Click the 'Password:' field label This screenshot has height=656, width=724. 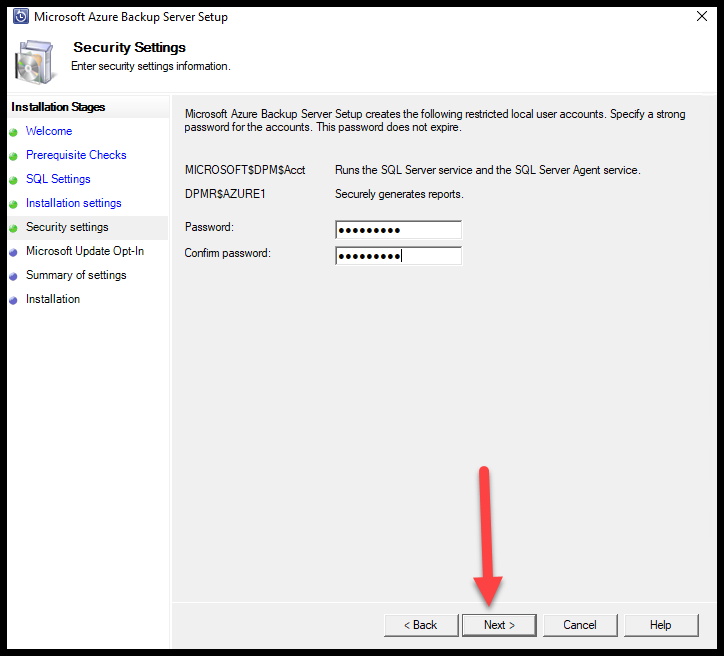209,227
